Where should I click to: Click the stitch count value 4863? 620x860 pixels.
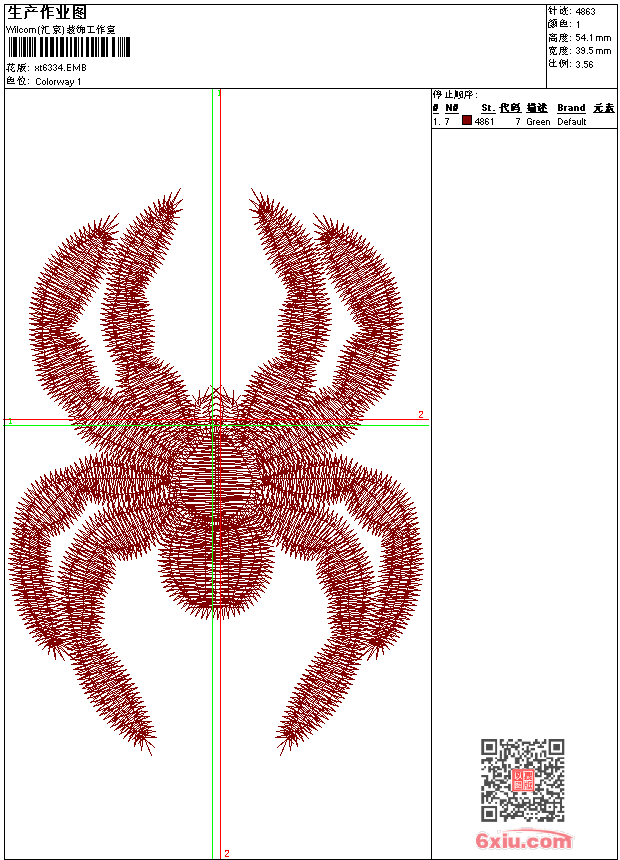[585, 12]
